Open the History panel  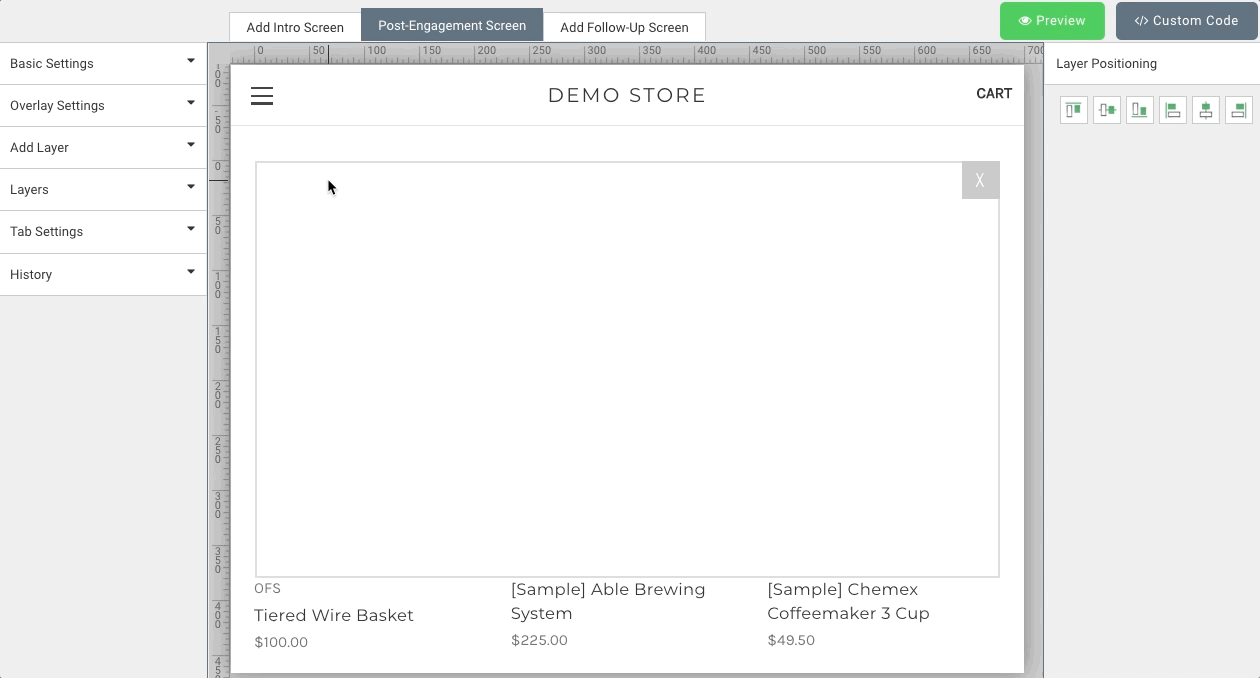point(102,274)
